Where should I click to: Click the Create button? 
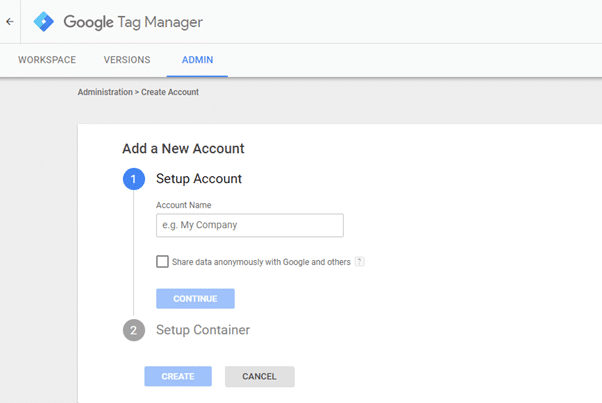coord(178,377)
